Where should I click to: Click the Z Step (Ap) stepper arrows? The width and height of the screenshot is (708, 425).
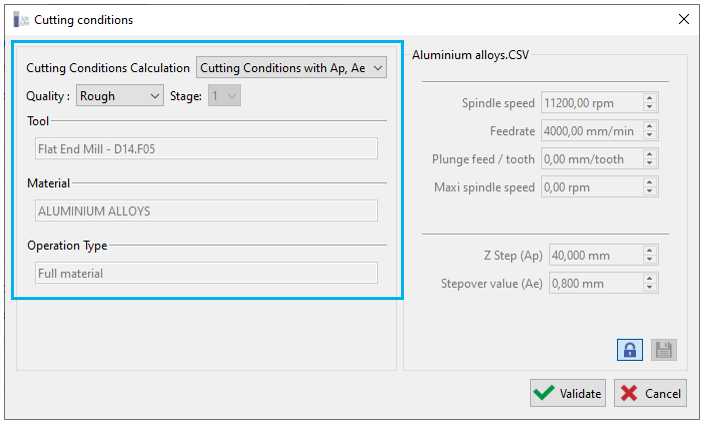click(650, 255)
